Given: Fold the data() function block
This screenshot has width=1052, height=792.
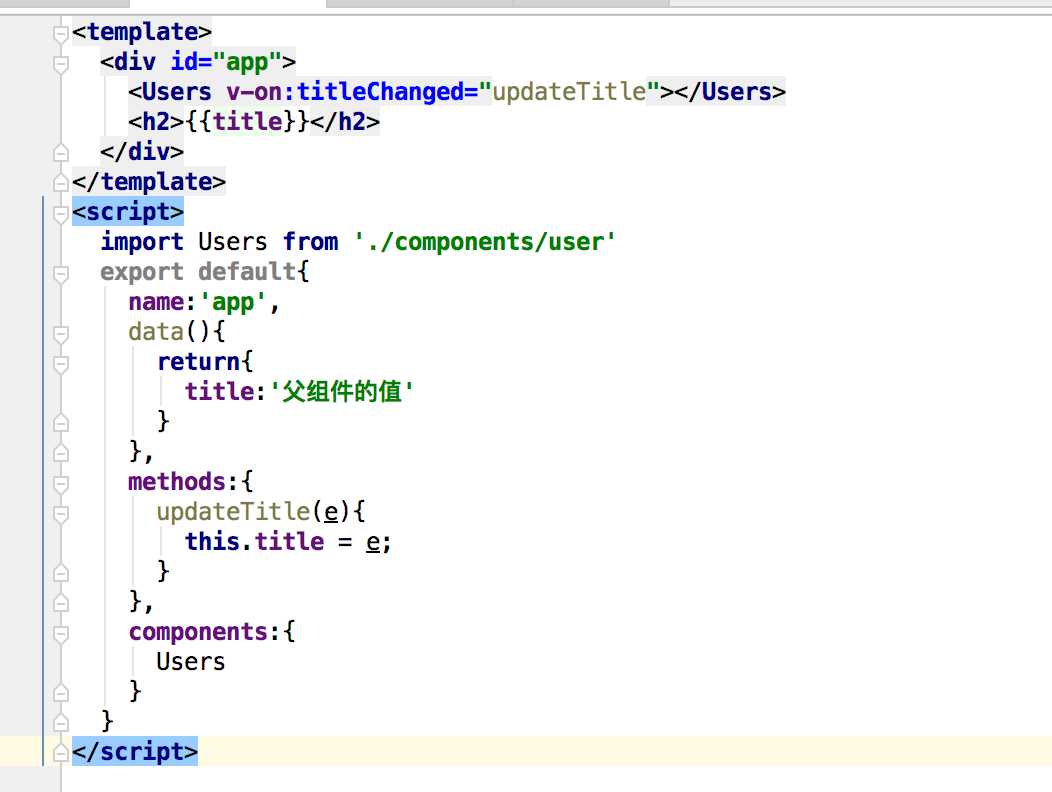Looking at the screenshot, I should point(60,333).
